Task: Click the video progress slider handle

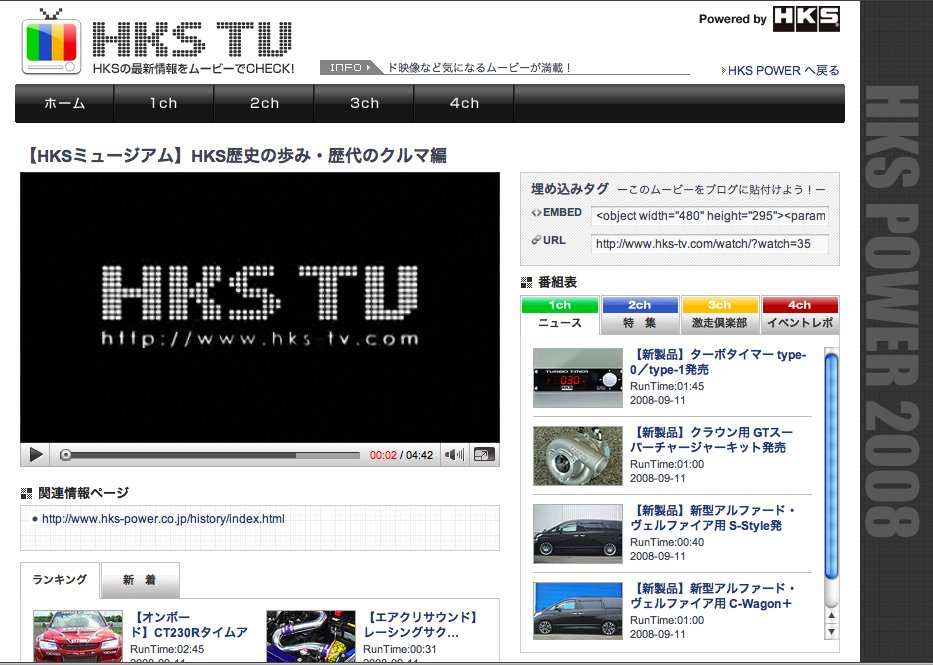Action: (x=65, y=455)
